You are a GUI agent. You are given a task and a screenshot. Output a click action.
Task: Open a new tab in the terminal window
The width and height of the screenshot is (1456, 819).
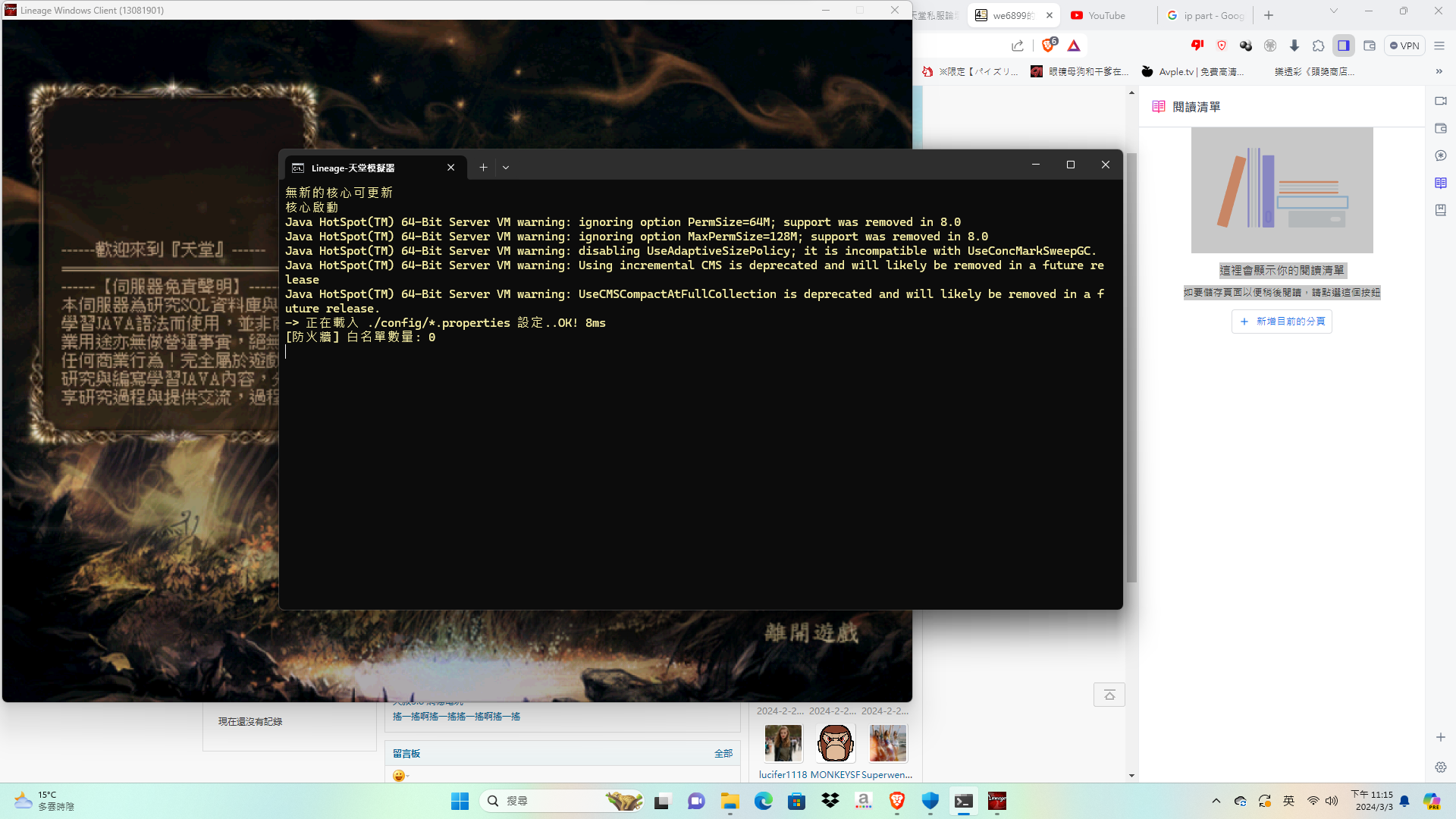point(483,168)
